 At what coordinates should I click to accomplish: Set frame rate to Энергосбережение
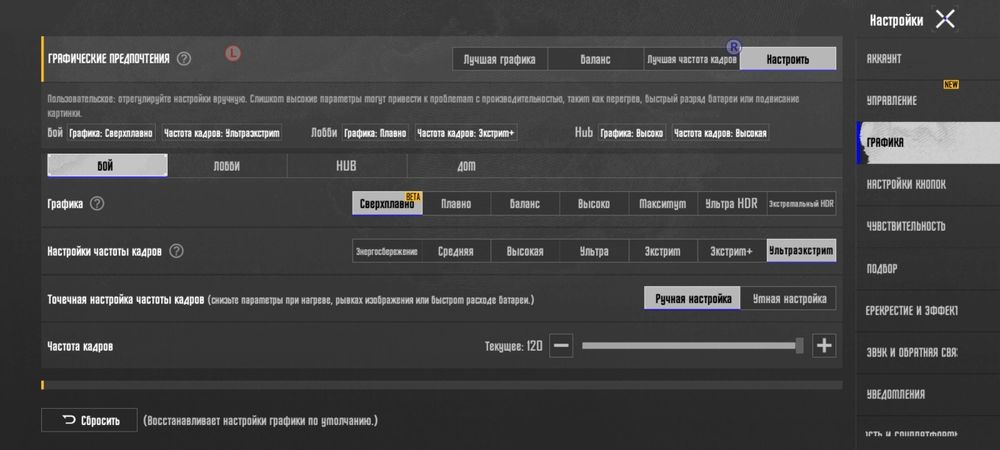click(x=386, y=251)
